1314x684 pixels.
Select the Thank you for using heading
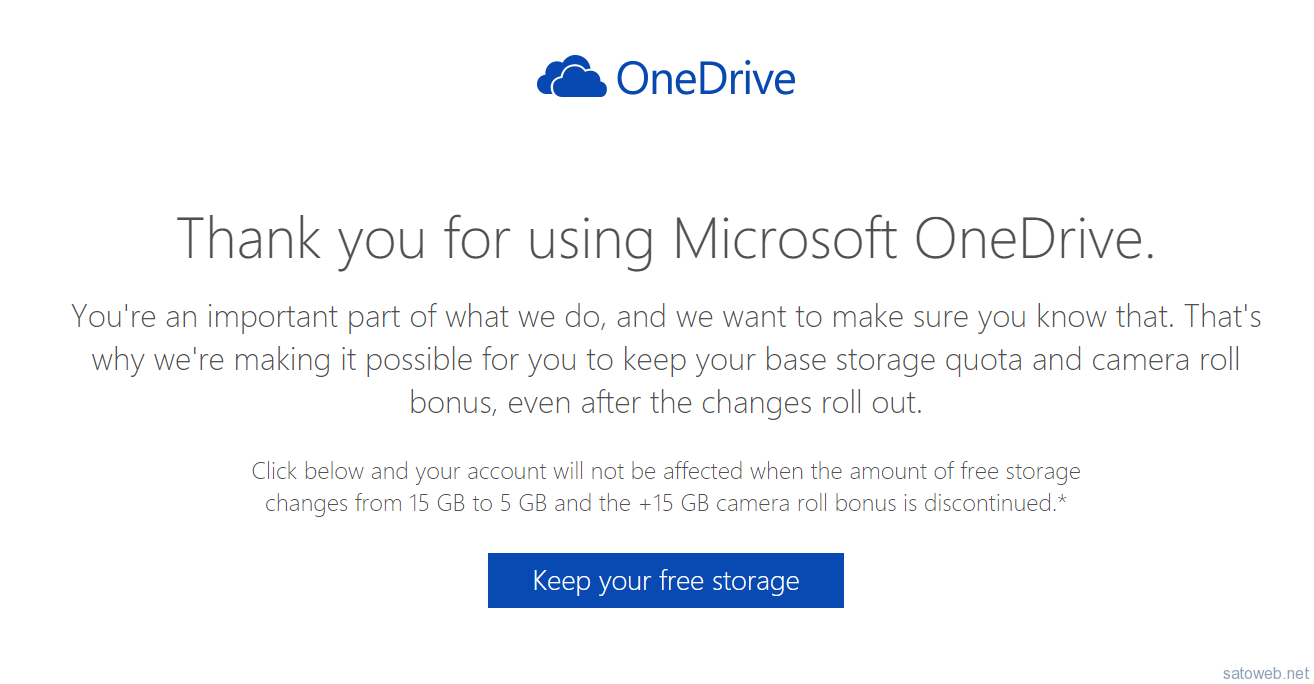click(x=666, y=239)
